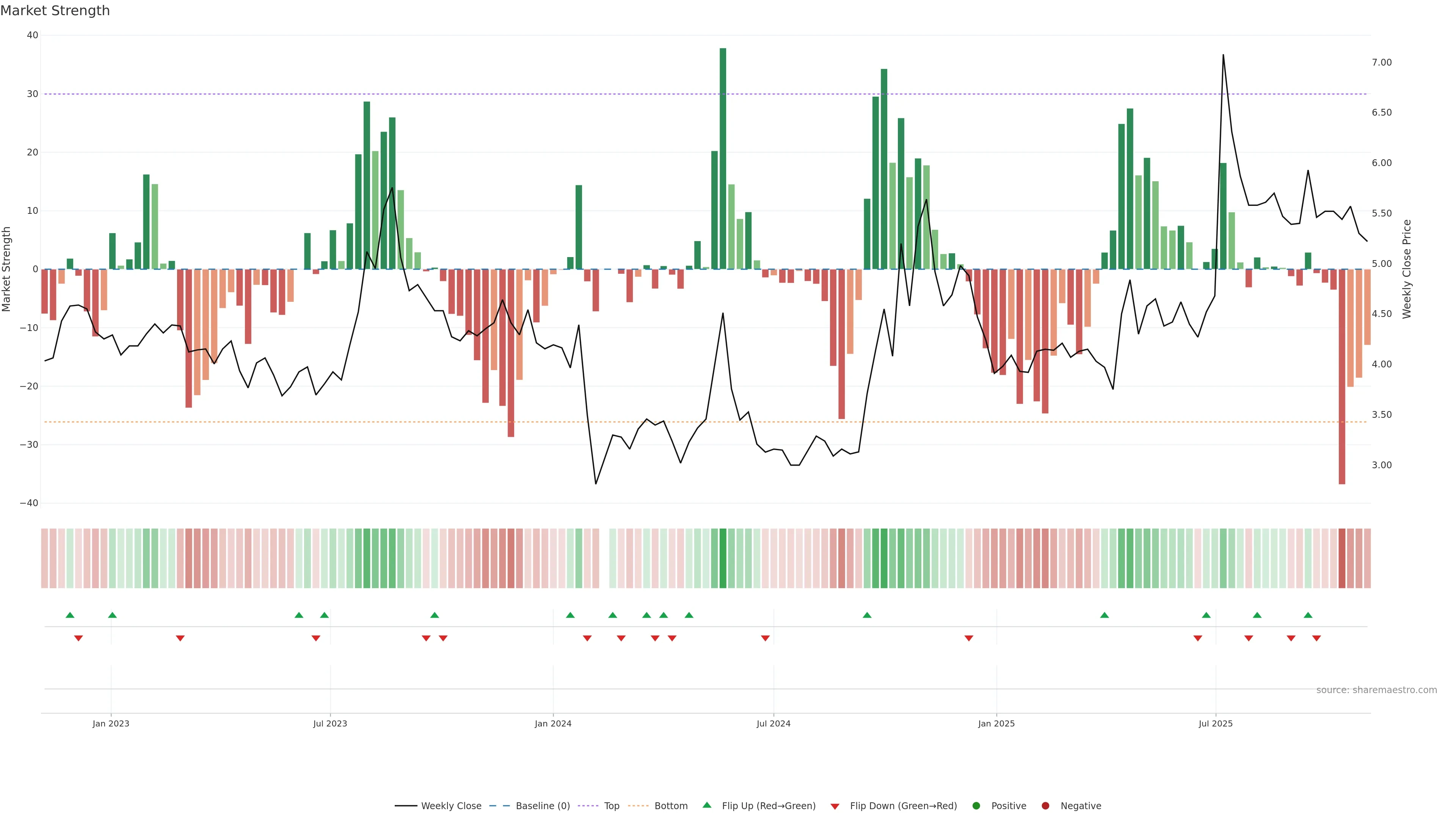The height and width of the screenshot is (819, 1456).
Task: Click the leftmost red flip-down triangle marker
Action: 78,638
